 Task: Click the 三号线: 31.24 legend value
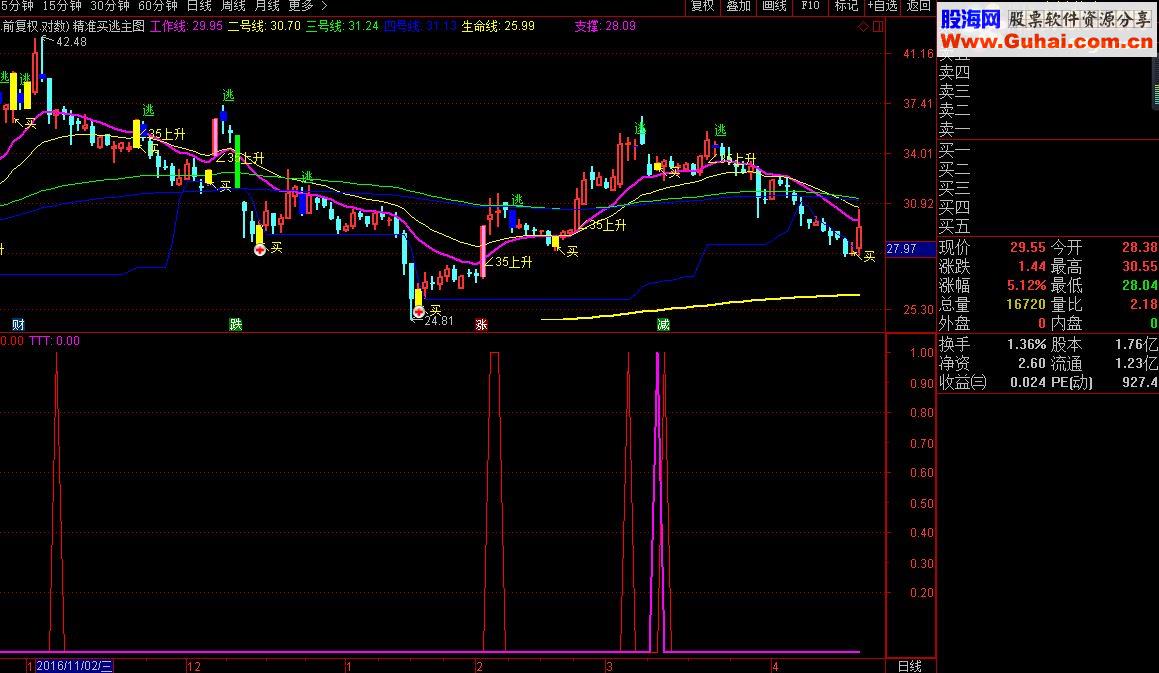342,26
